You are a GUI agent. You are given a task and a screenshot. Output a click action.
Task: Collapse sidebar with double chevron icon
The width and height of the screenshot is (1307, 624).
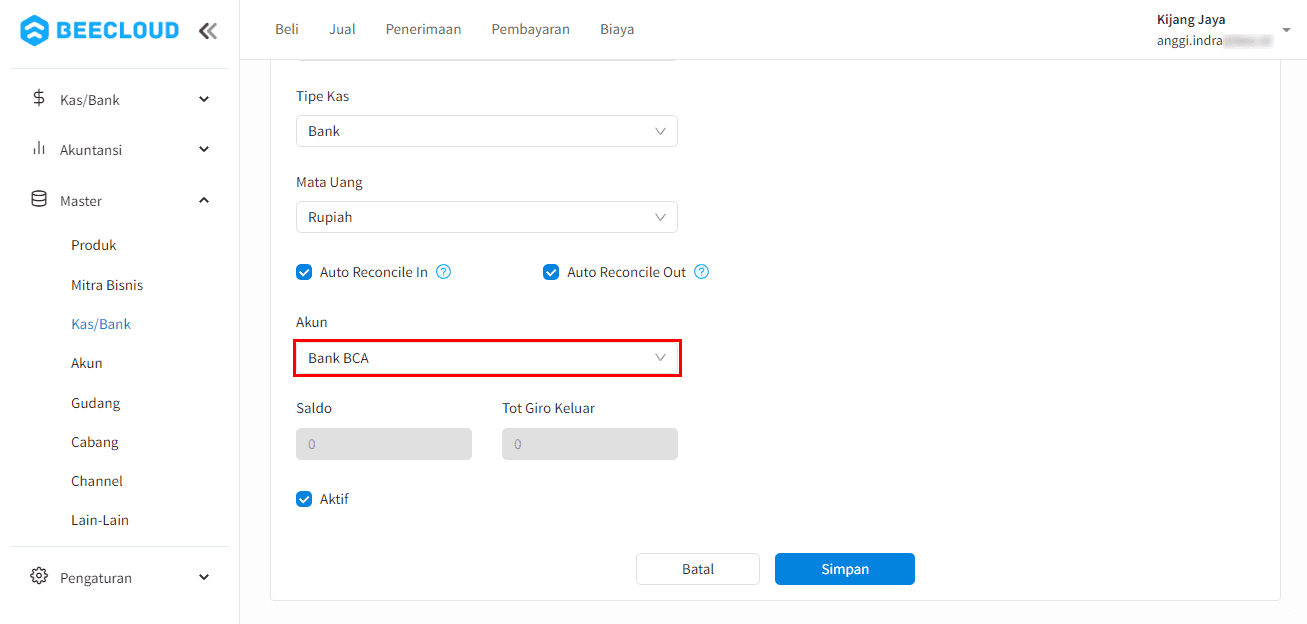click(207, 30)
